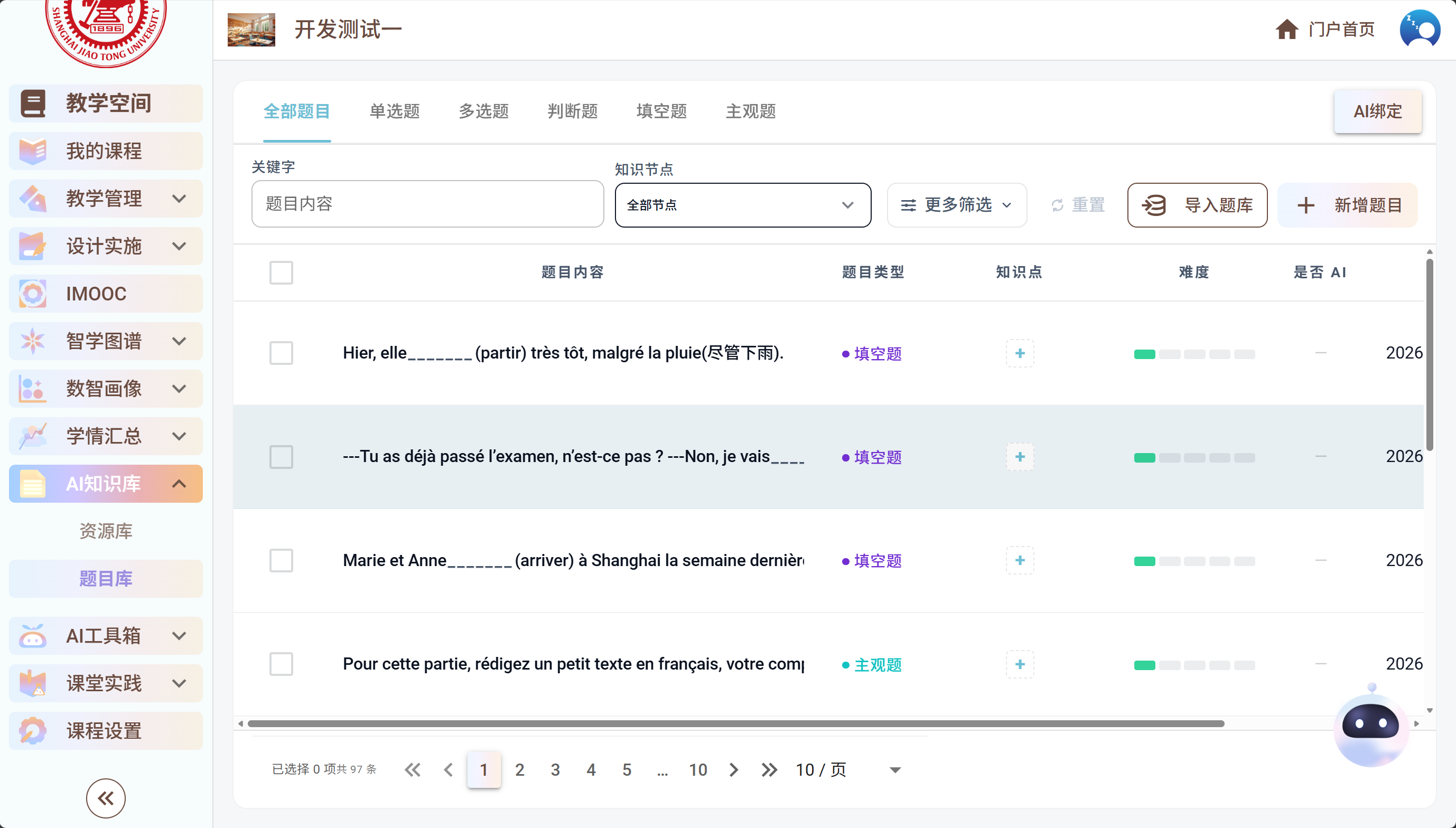The width and height of the screenshot is (1456, 828).
Task: Go to the next page
Action: [x=734, y=770]
